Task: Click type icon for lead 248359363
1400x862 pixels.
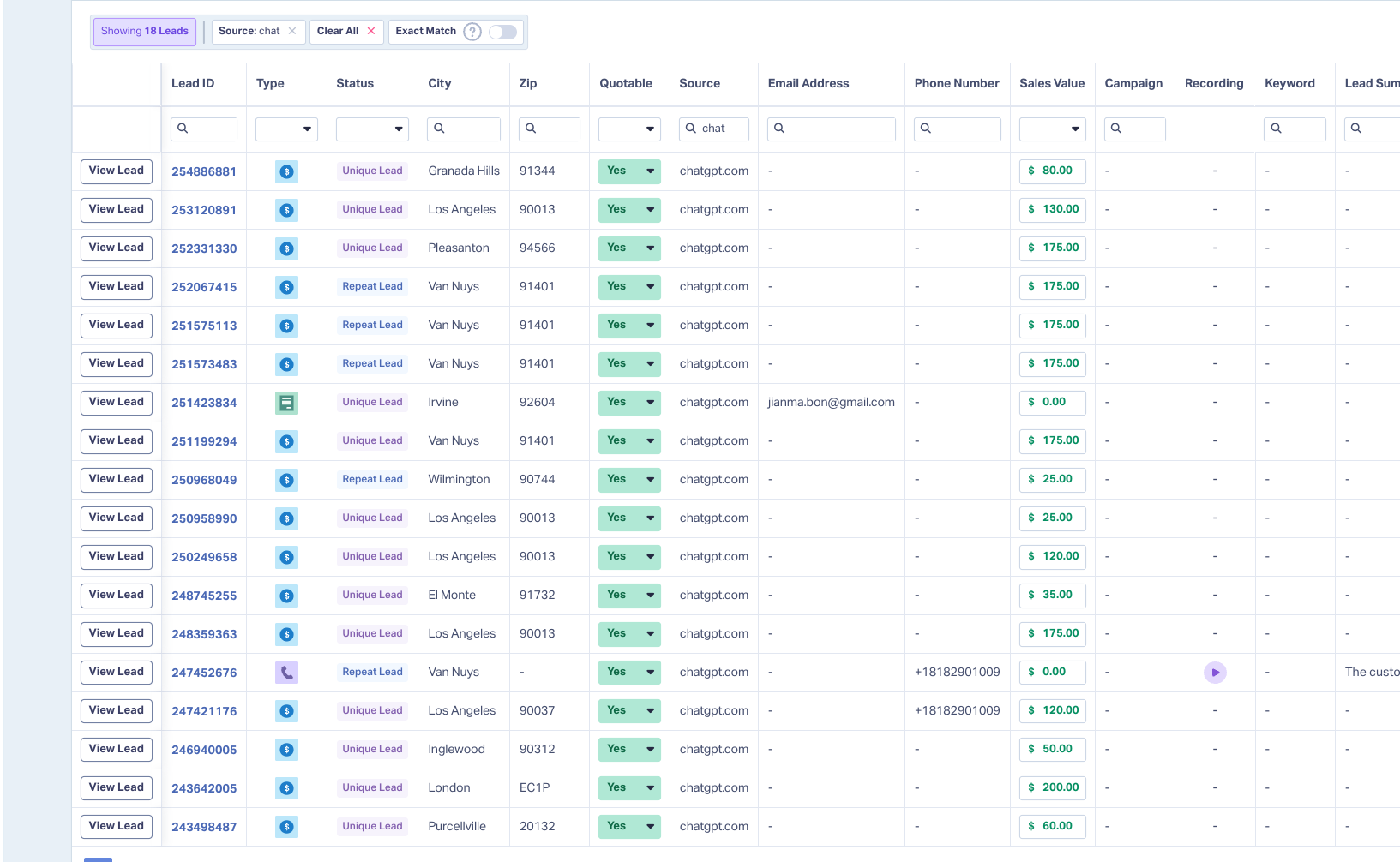Action: tap(286, 634)
